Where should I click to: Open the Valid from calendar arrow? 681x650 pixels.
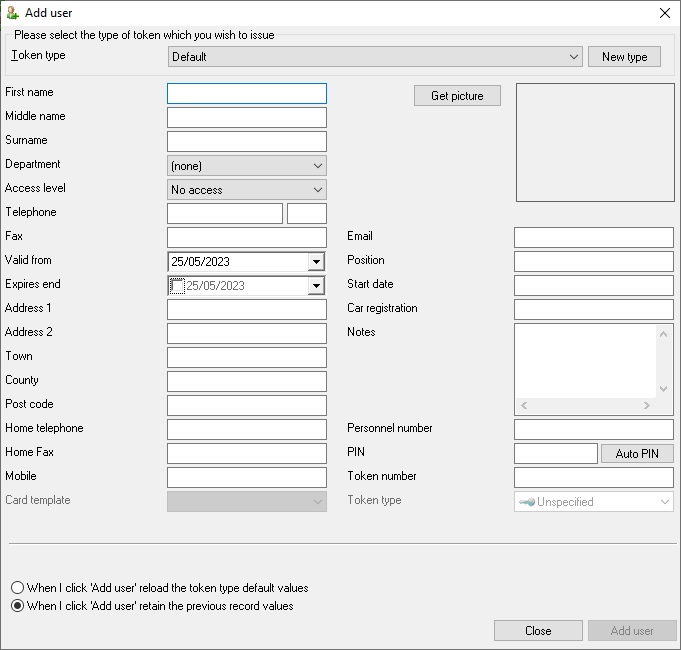316,262
